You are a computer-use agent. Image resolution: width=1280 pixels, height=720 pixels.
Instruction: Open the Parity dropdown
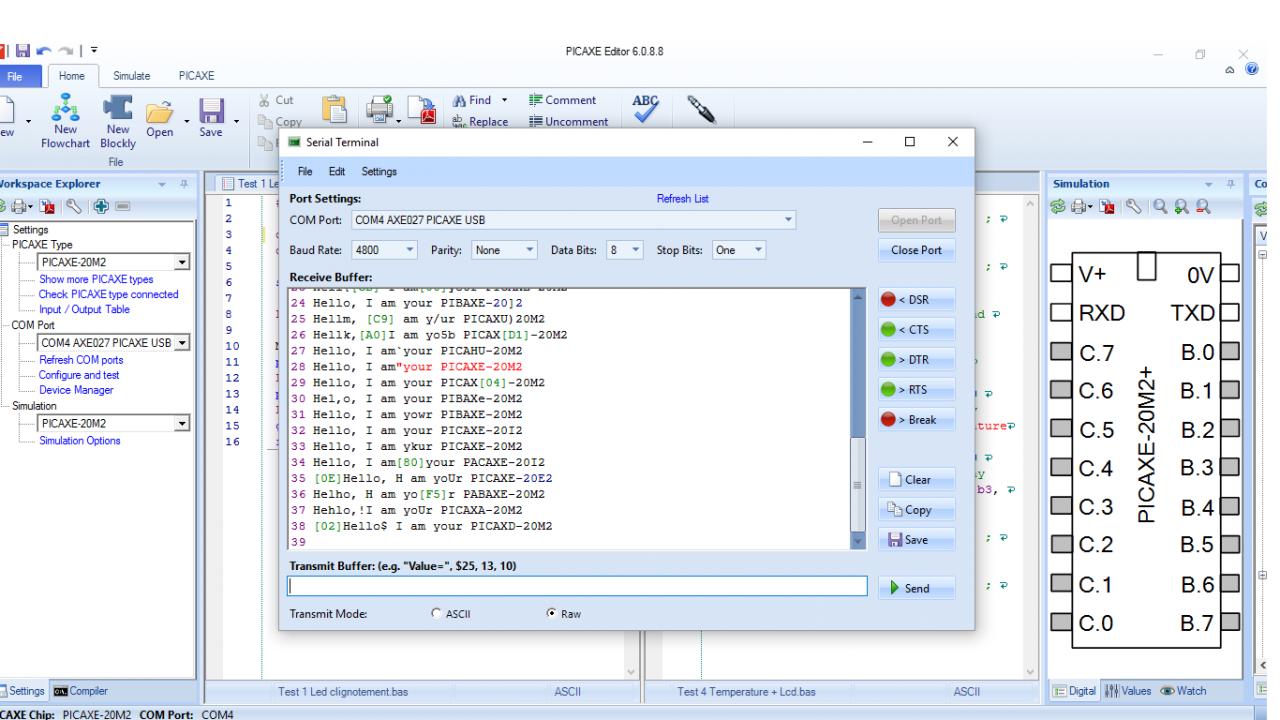coord(531,249)
